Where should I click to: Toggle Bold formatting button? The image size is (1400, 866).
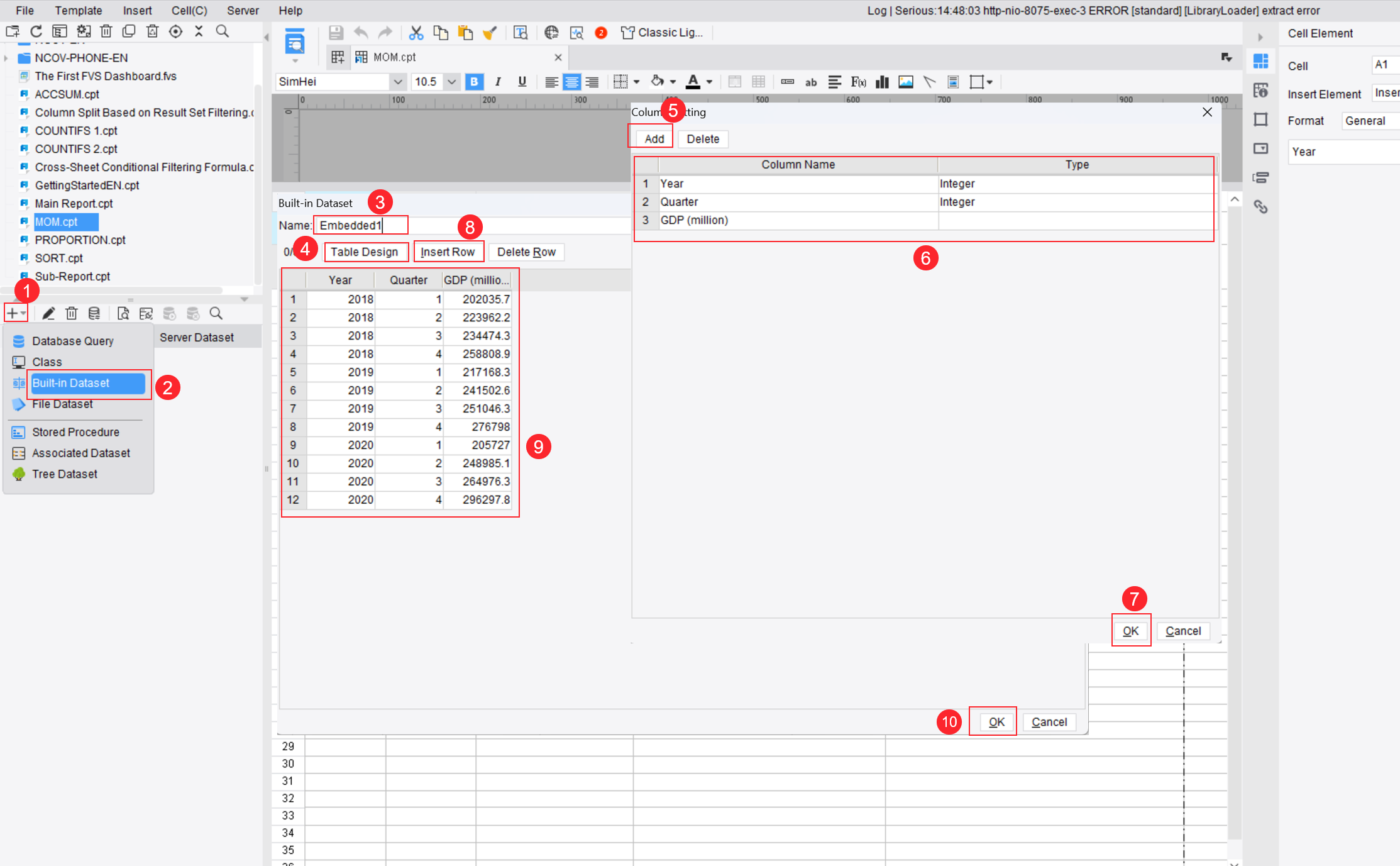(474, 82)
